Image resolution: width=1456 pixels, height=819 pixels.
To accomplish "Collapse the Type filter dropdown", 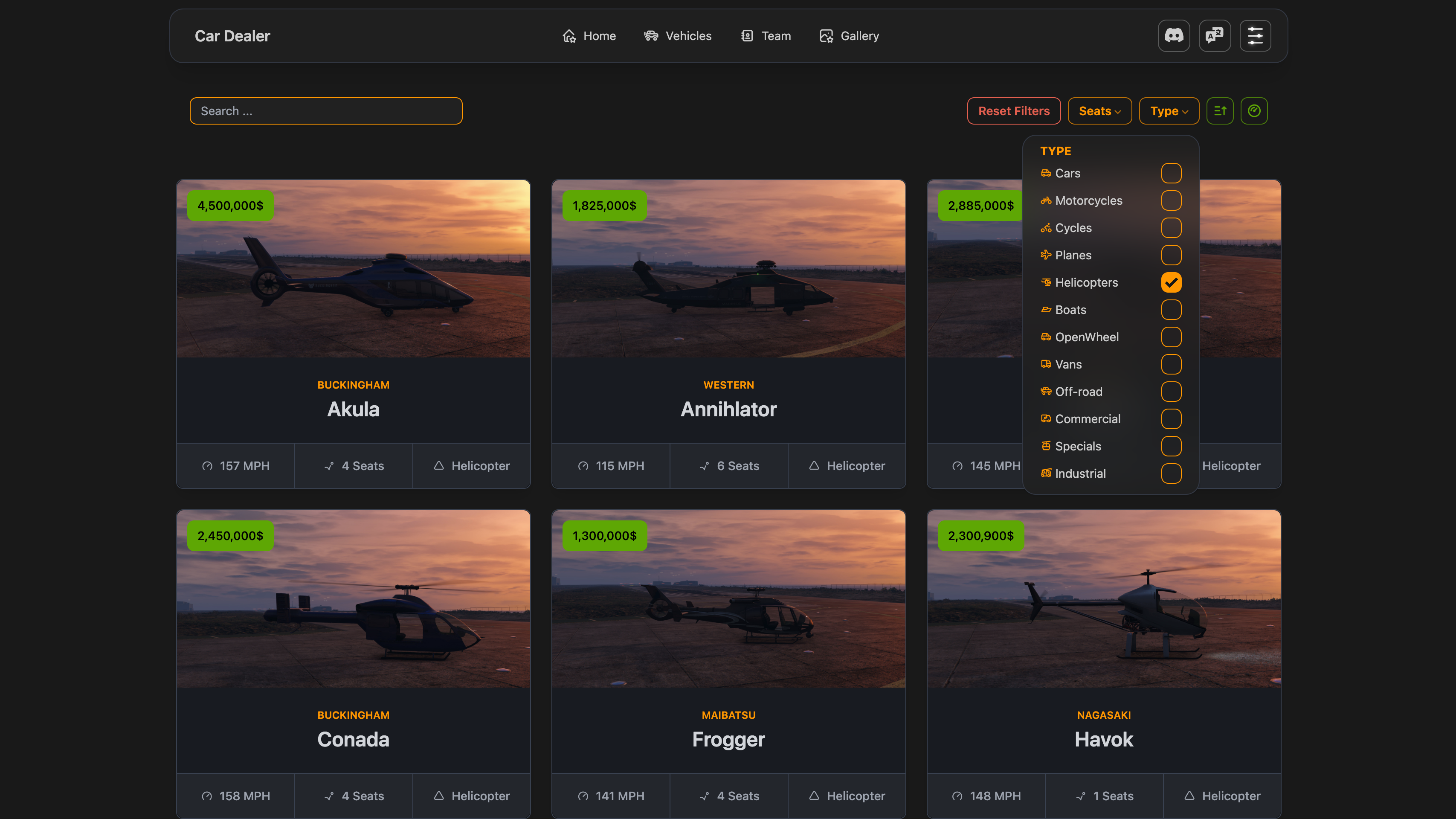I will [x=1168, y=111].
